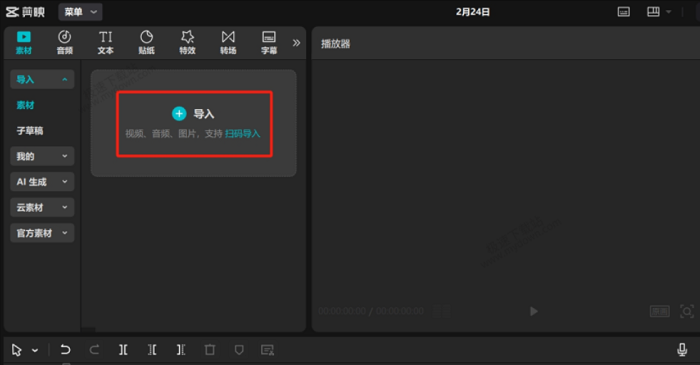The height and width of the screenshot is (365, 700).
Task: Open the 菜单 menu dropdown
Action: (x=80, y=12)
